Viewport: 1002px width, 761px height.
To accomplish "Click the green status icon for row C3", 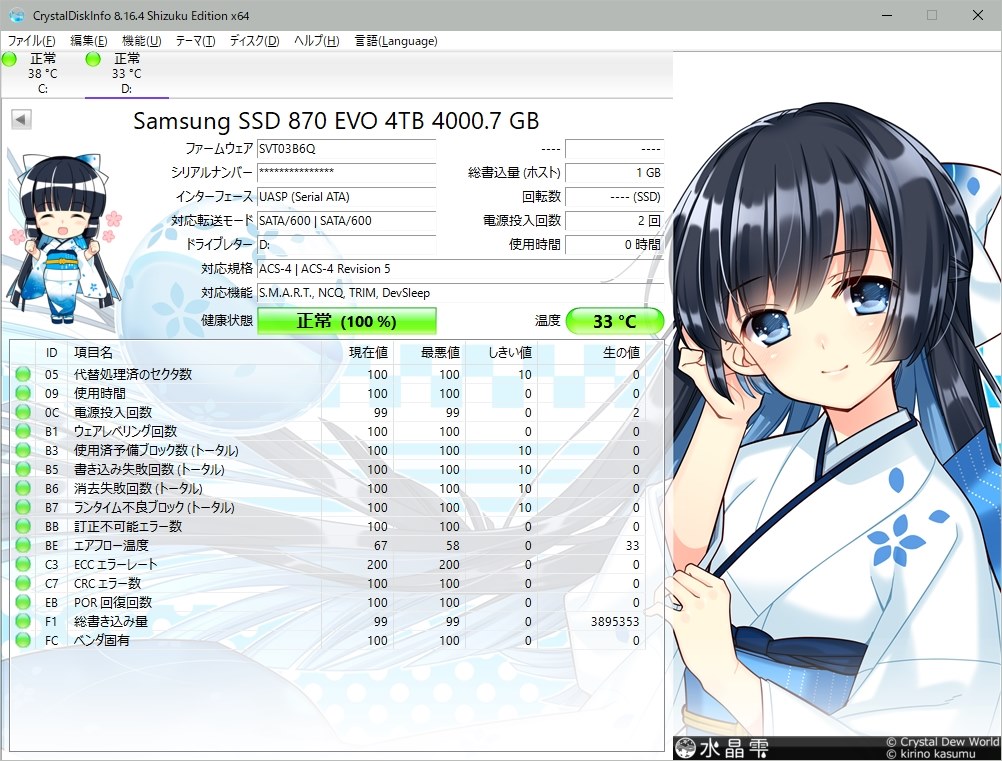I will (x=23, y=564).
